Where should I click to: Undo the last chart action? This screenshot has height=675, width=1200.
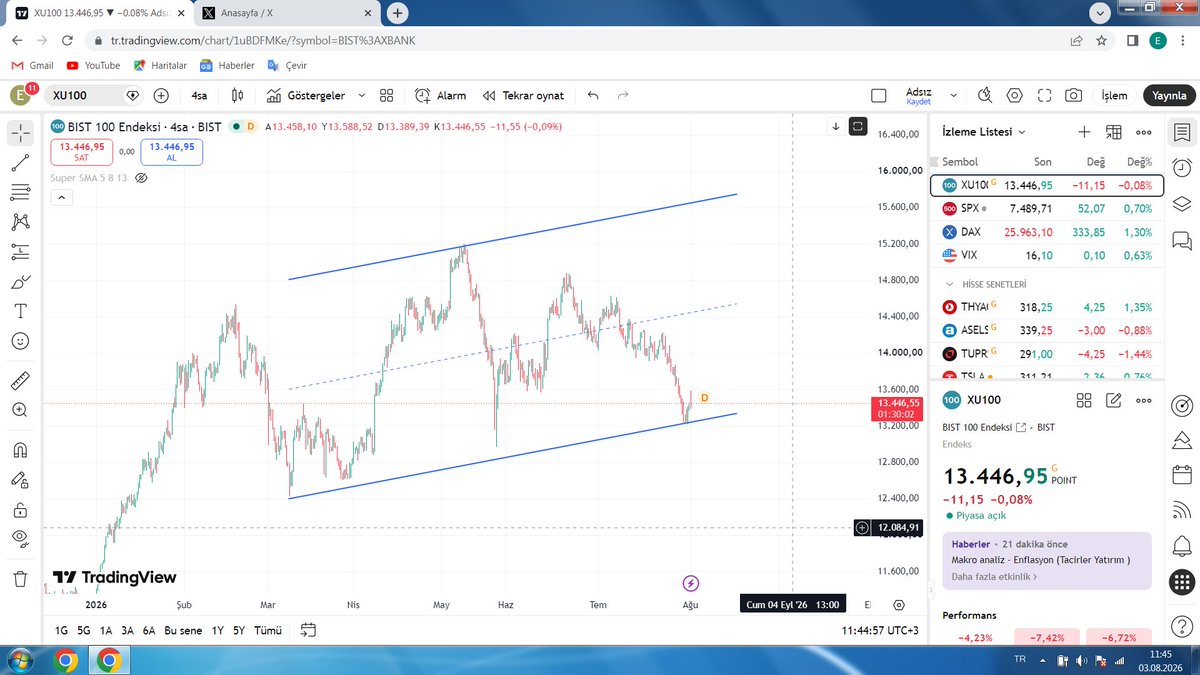click(593, 95)
